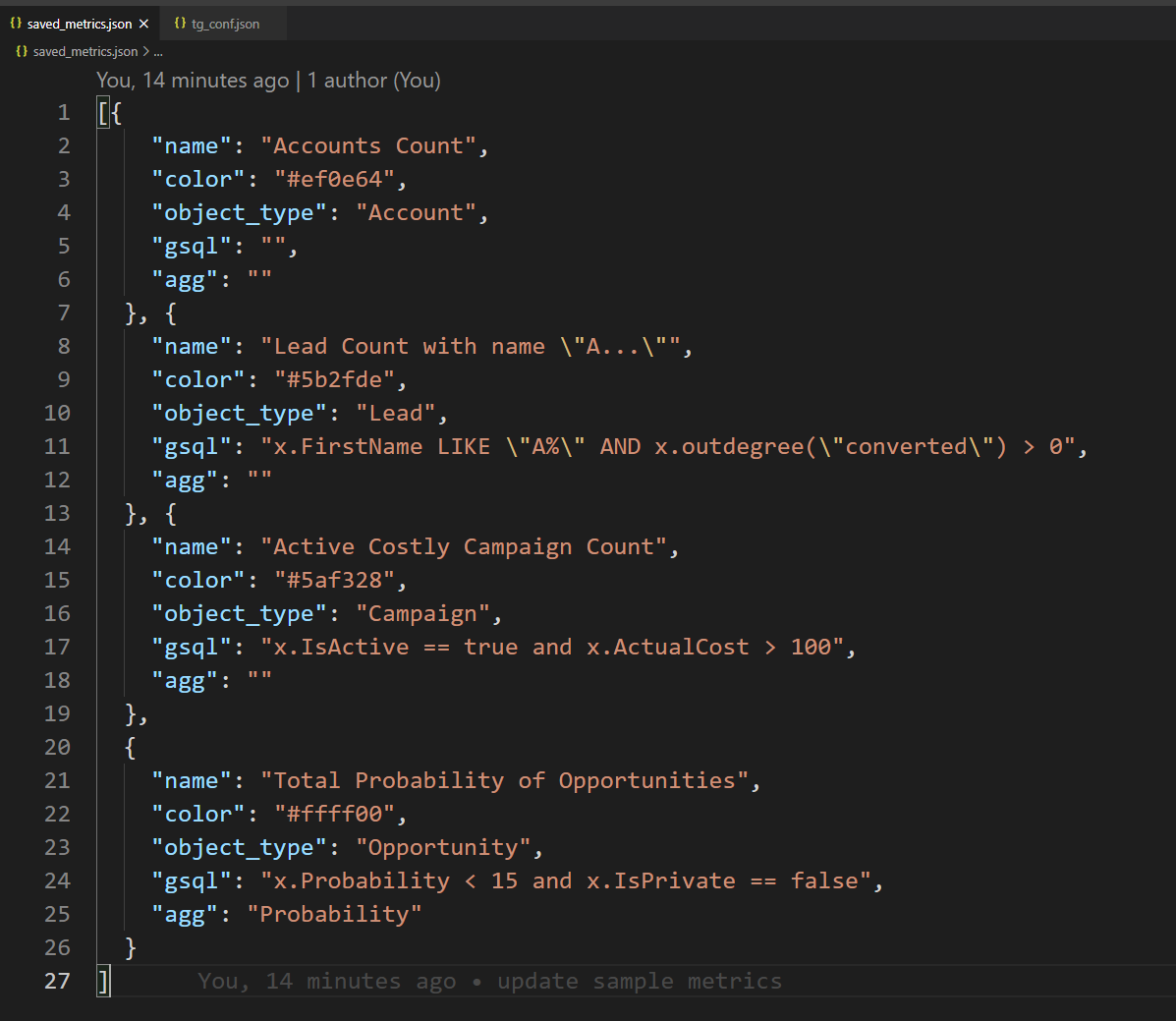Click the x.Probability < 15 gsql string
Screen dimensions: 1176x1021
566,880
